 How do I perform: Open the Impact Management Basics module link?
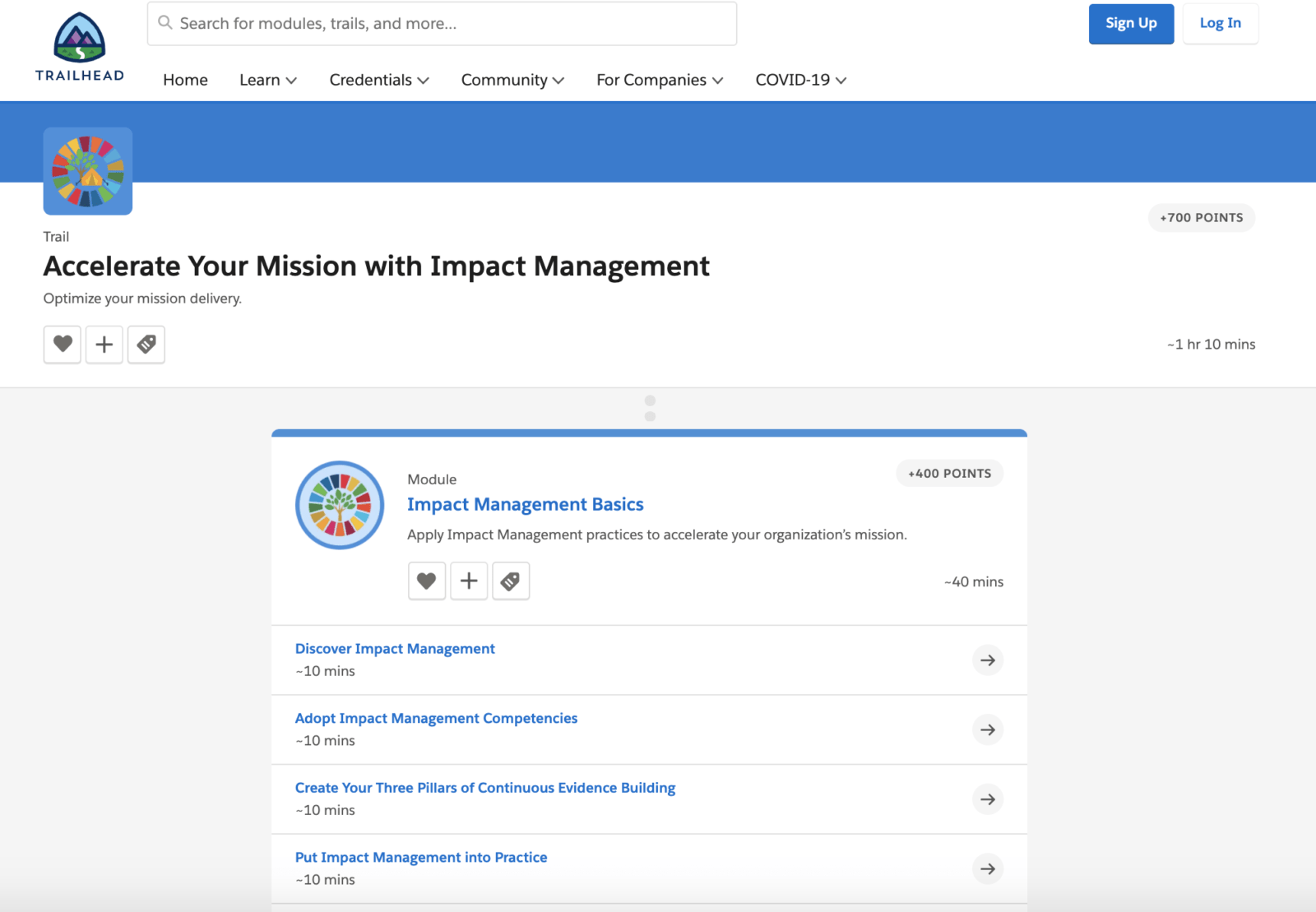(x=525, y=504)
